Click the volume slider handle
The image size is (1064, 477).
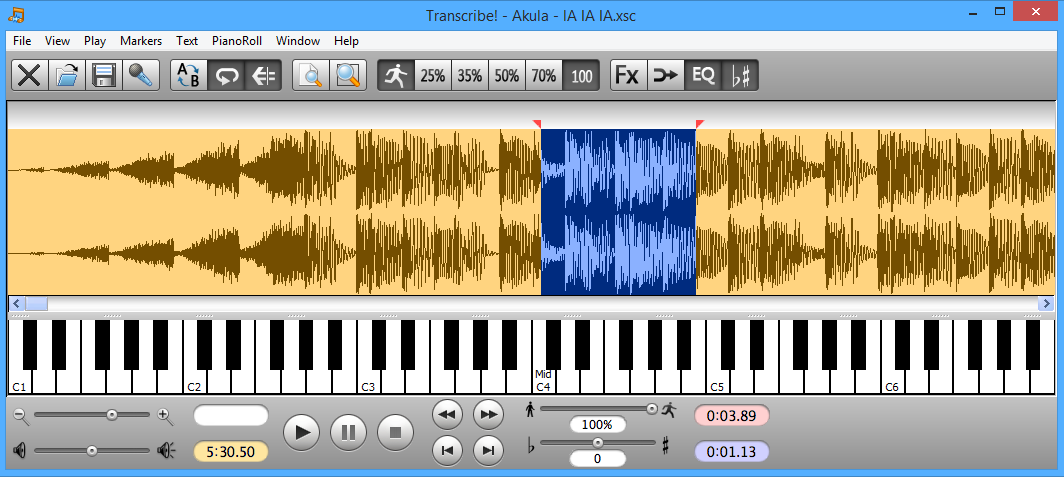pyautogui.click(x=92, y=451)
